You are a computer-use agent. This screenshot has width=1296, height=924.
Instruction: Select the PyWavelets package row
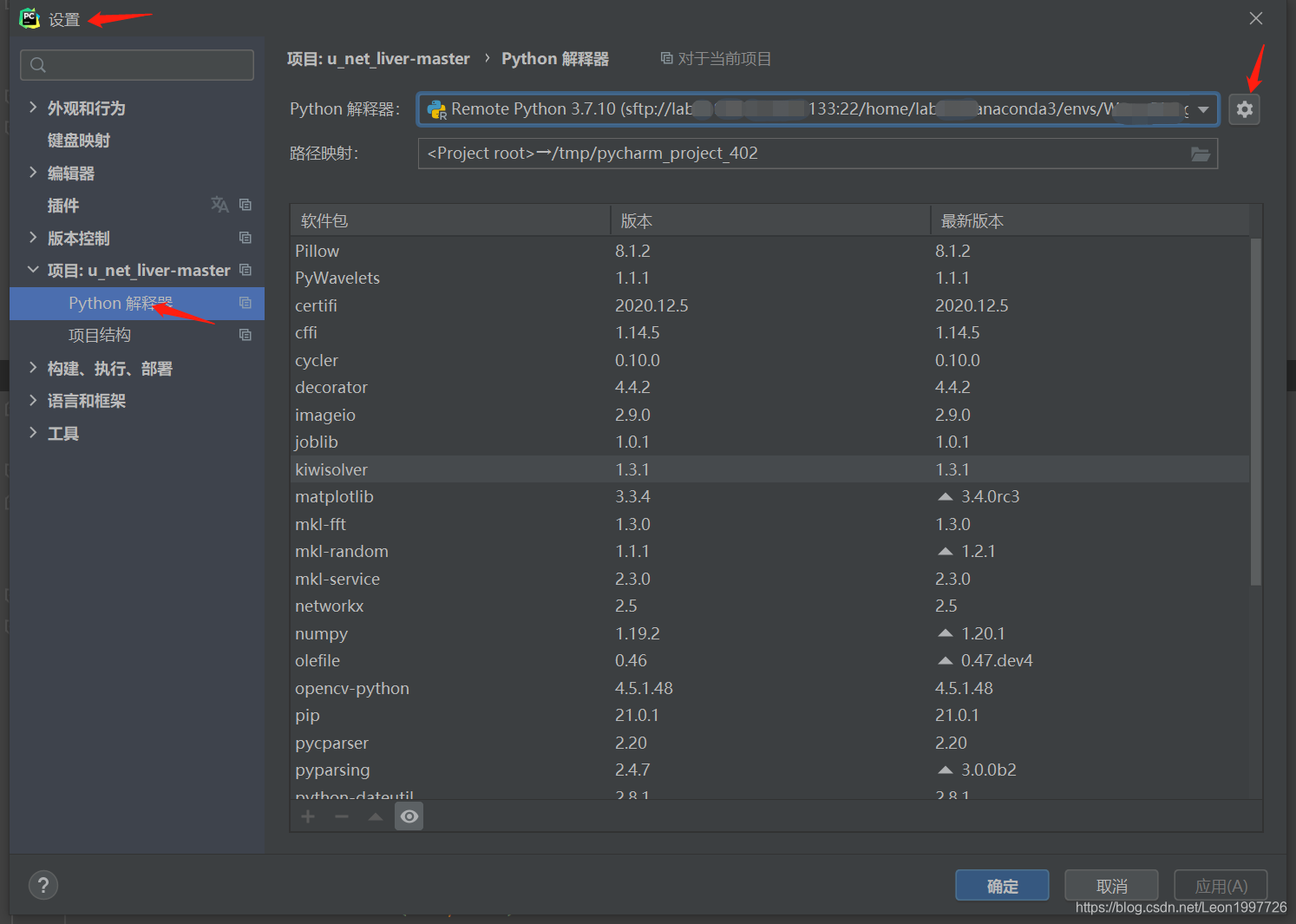(770, 278)
